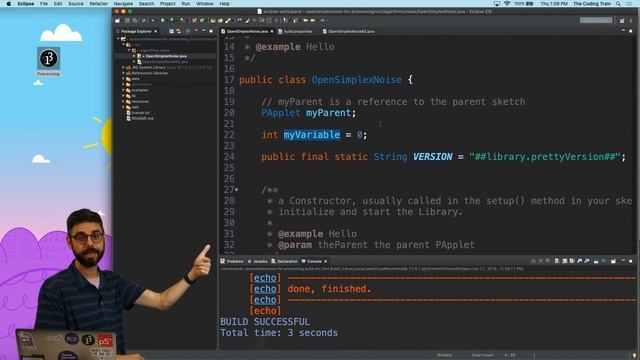Click the echo link beside 'done, finished.'
This screenshot has width=640, height=360.
pyautogui.click(x=265, y=289)
